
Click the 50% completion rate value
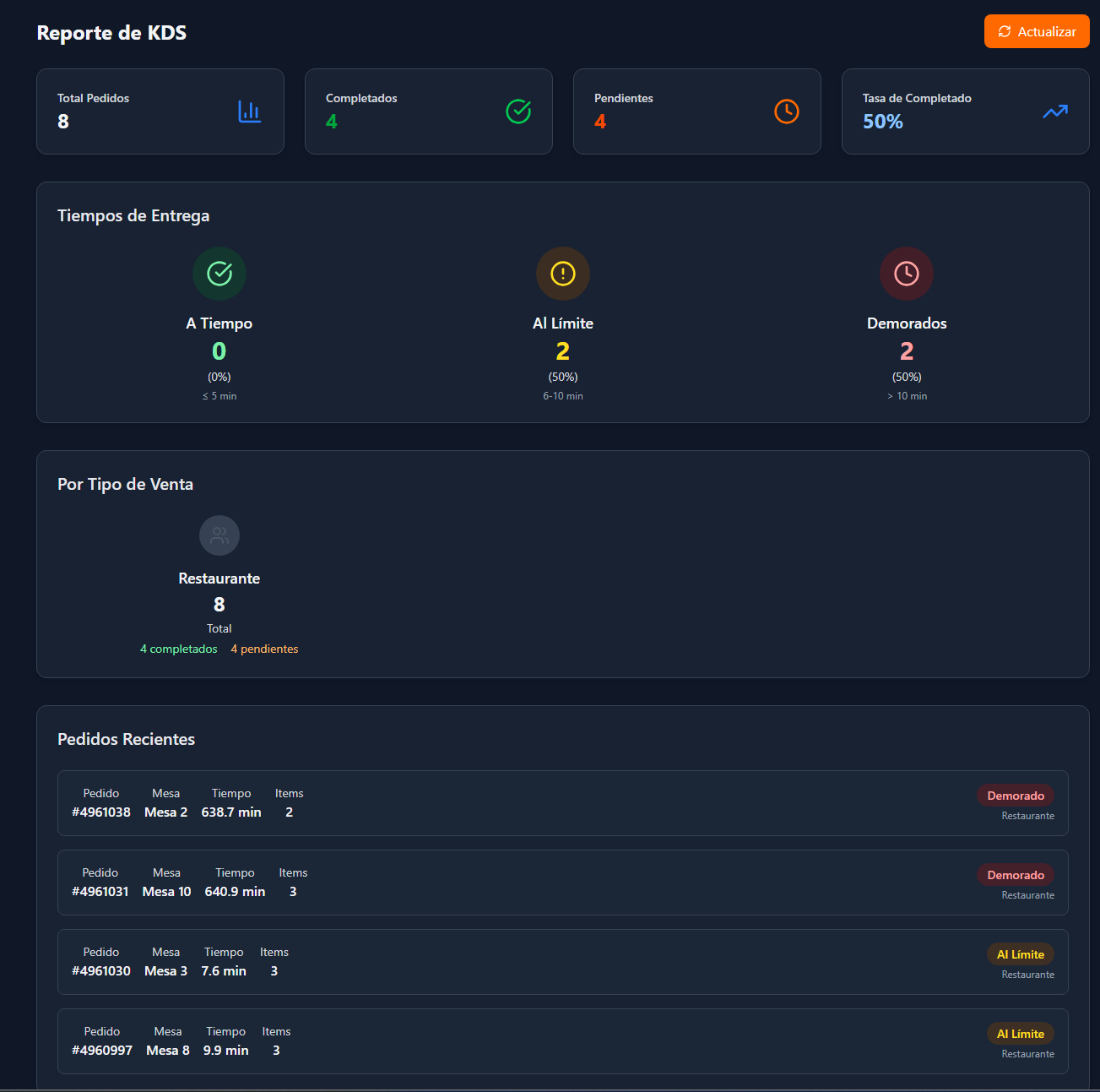(882, 122)
